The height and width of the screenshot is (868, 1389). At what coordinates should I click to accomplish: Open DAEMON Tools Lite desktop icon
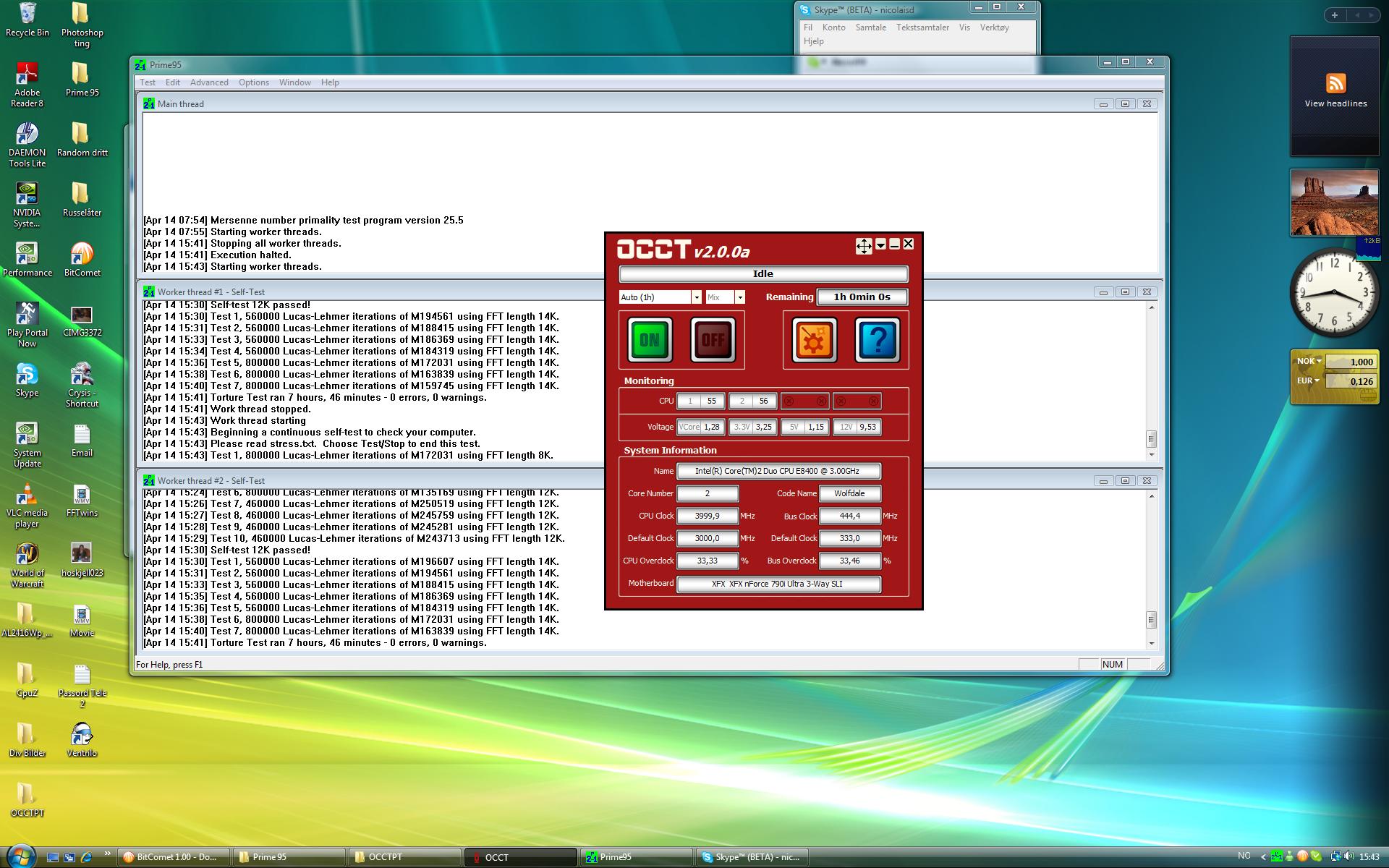tap(27, 145)
